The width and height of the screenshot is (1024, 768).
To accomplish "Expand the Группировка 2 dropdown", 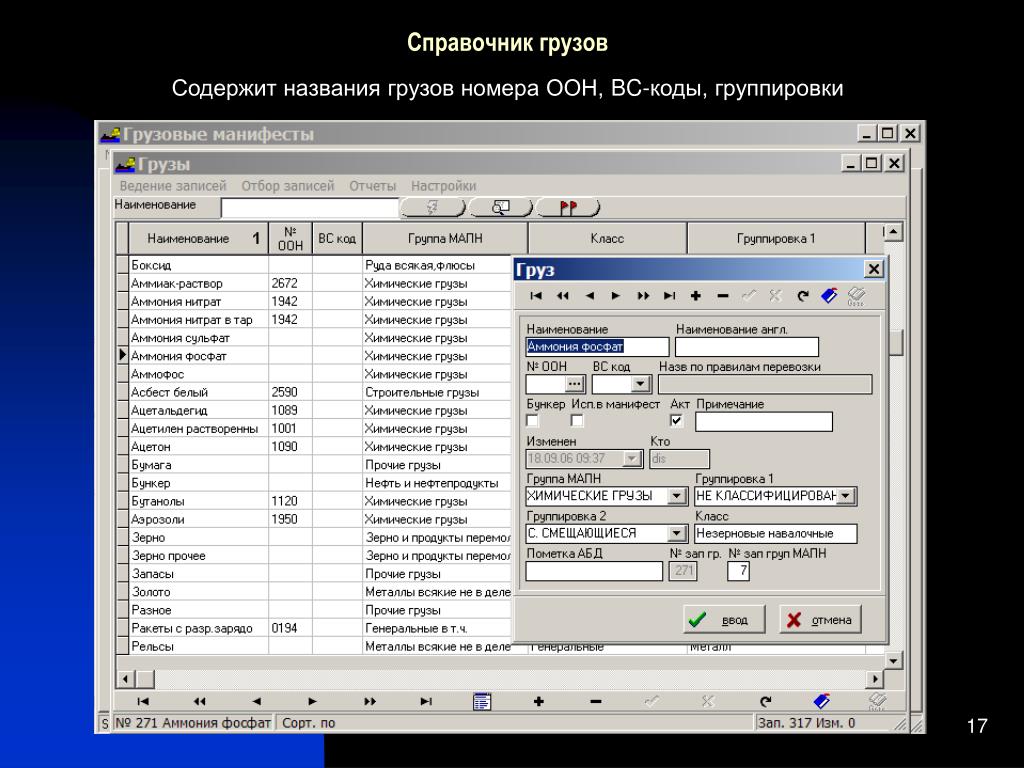I will (x=677, y=534).
